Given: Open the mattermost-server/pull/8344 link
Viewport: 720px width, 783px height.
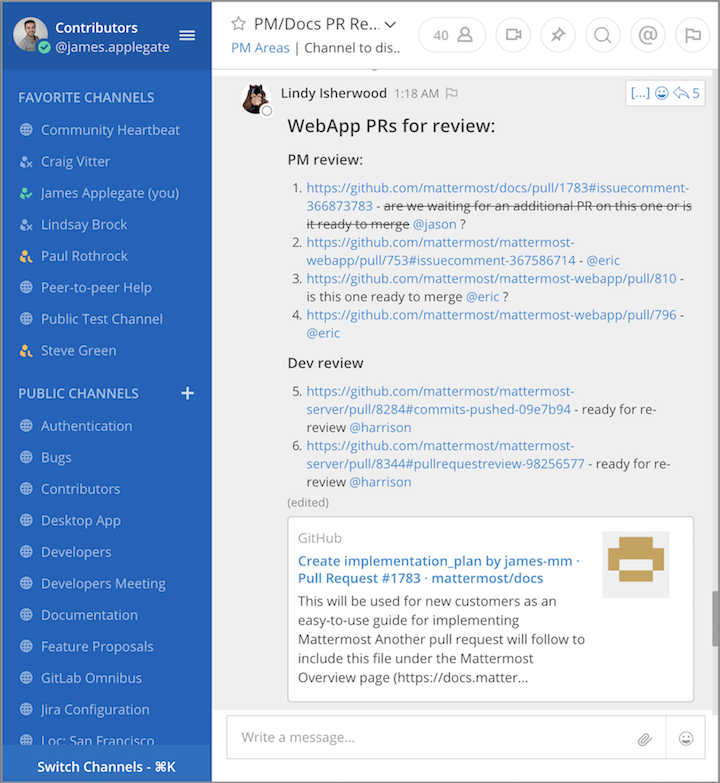Looking at the screenshot, I should click(x=445, y=455).
